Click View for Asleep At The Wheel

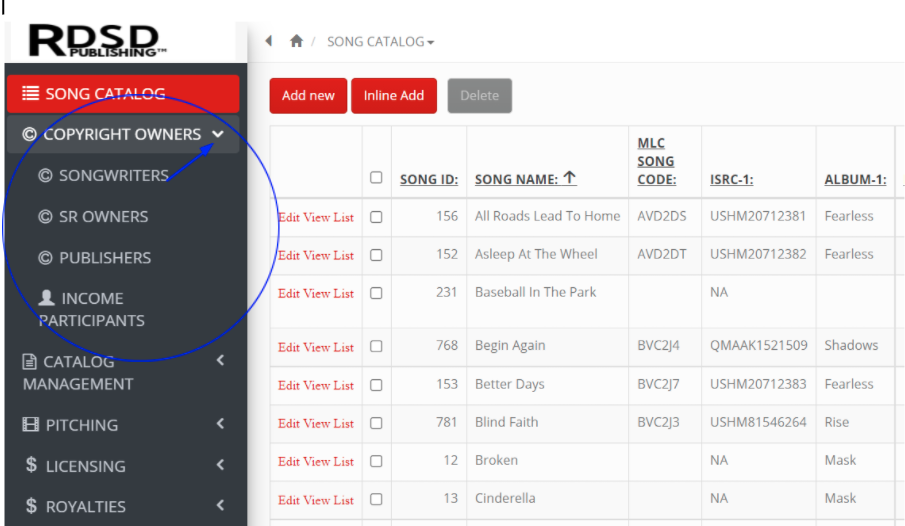tap(316, 256)
